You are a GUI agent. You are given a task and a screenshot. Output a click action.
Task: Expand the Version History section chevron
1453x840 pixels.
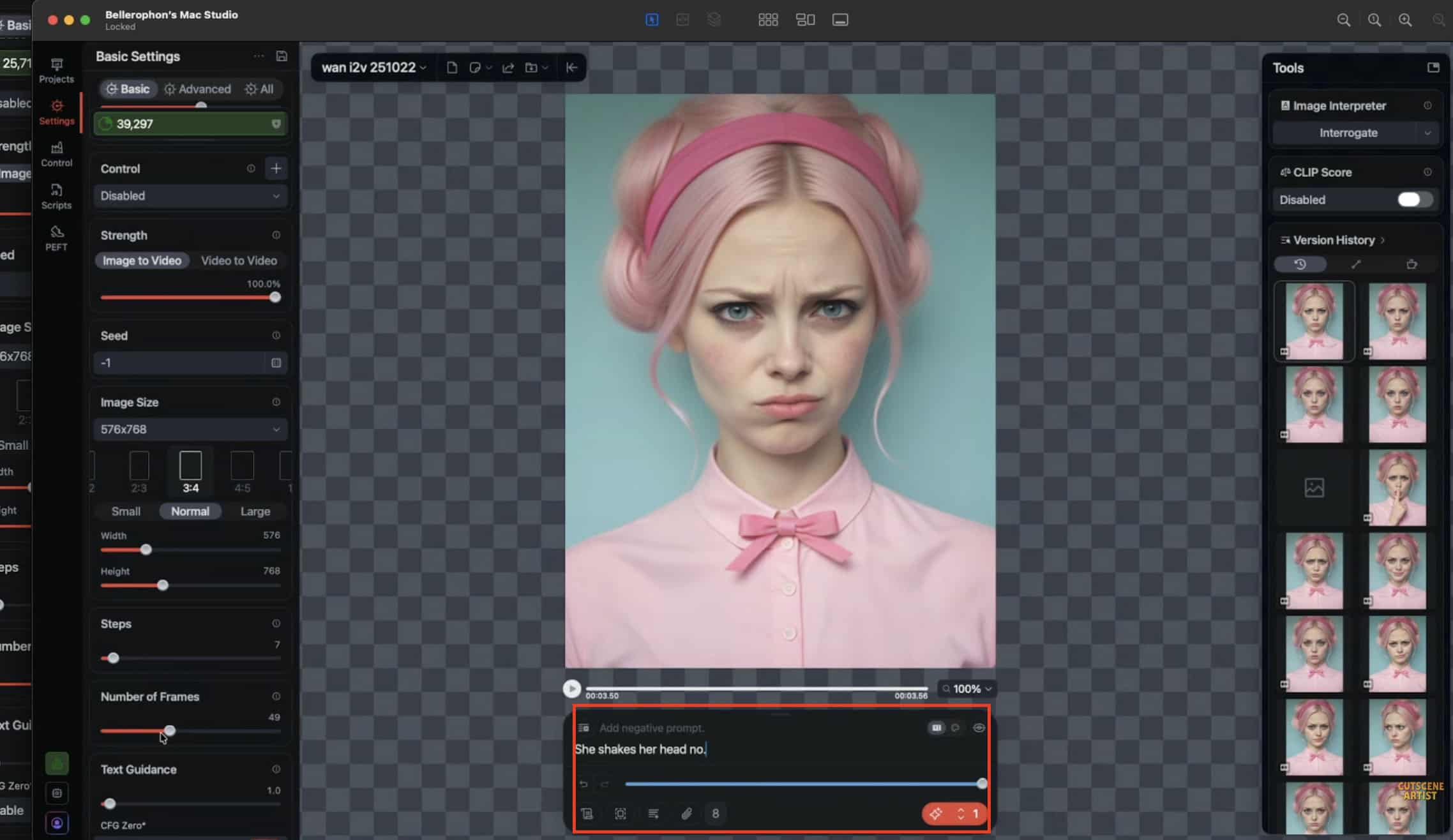coord(1383,240)
